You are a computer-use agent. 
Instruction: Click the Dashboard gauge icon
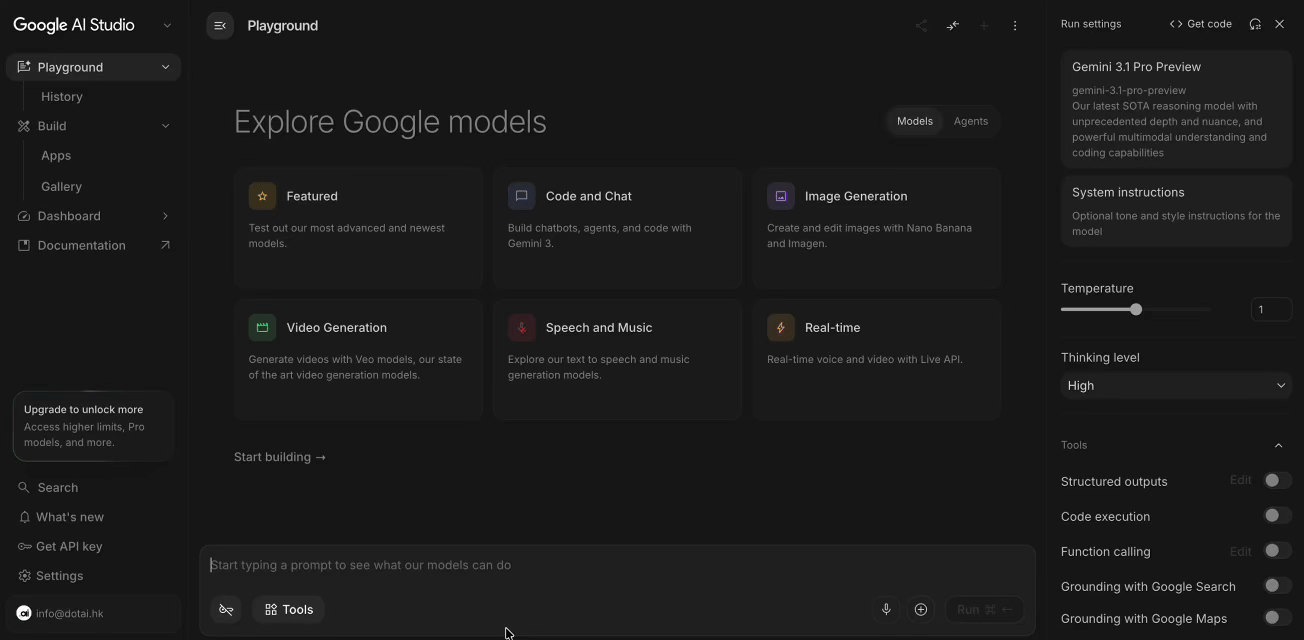coord(24,216)
